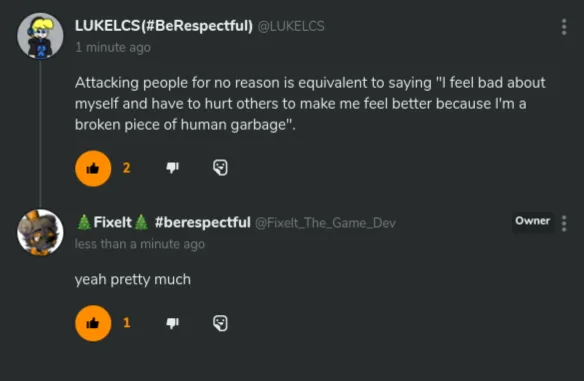Open the @LUKELCS username handle

(291, 26)
